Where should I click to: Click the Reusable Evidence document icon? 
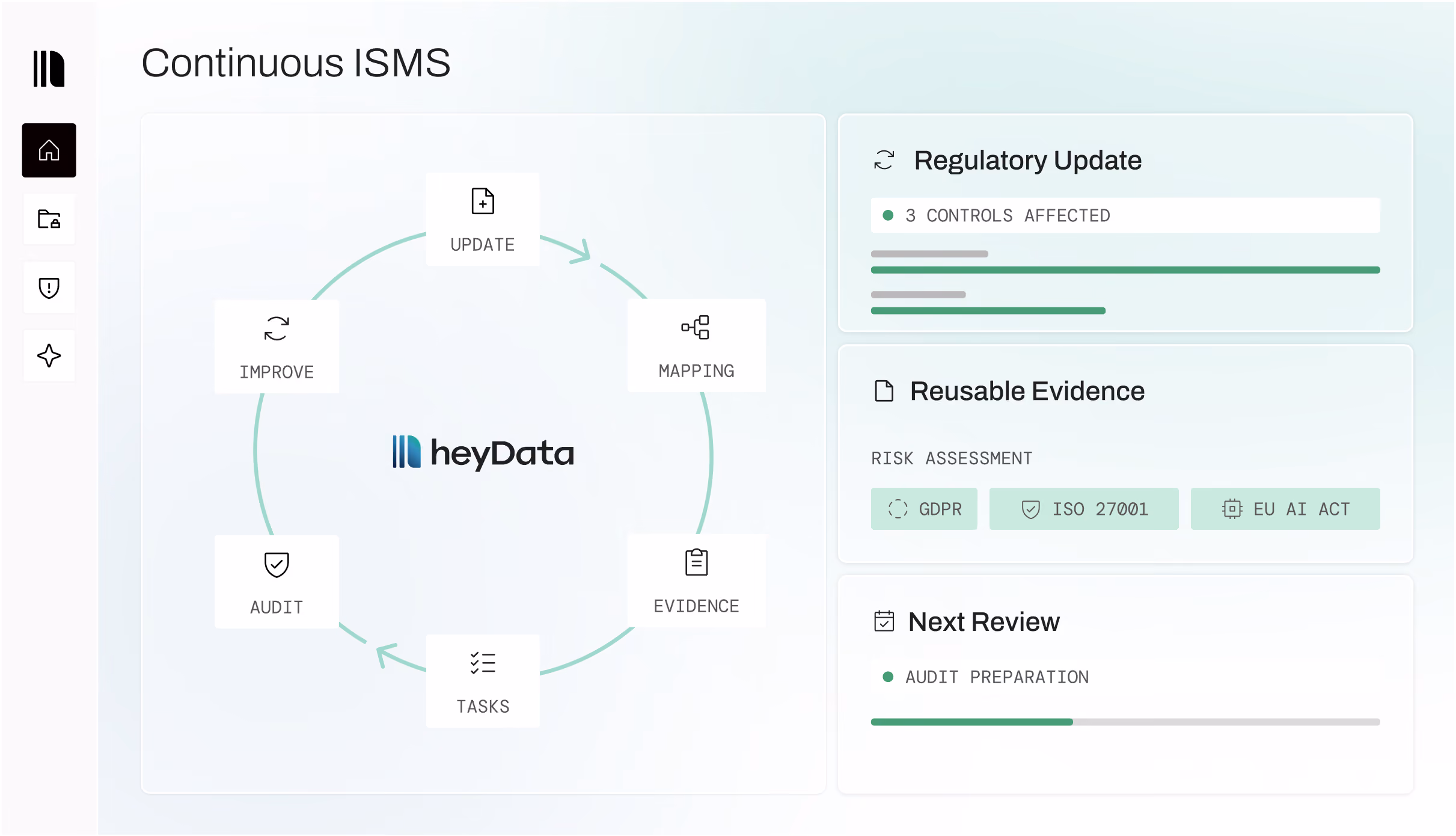(x=884, y=391)
